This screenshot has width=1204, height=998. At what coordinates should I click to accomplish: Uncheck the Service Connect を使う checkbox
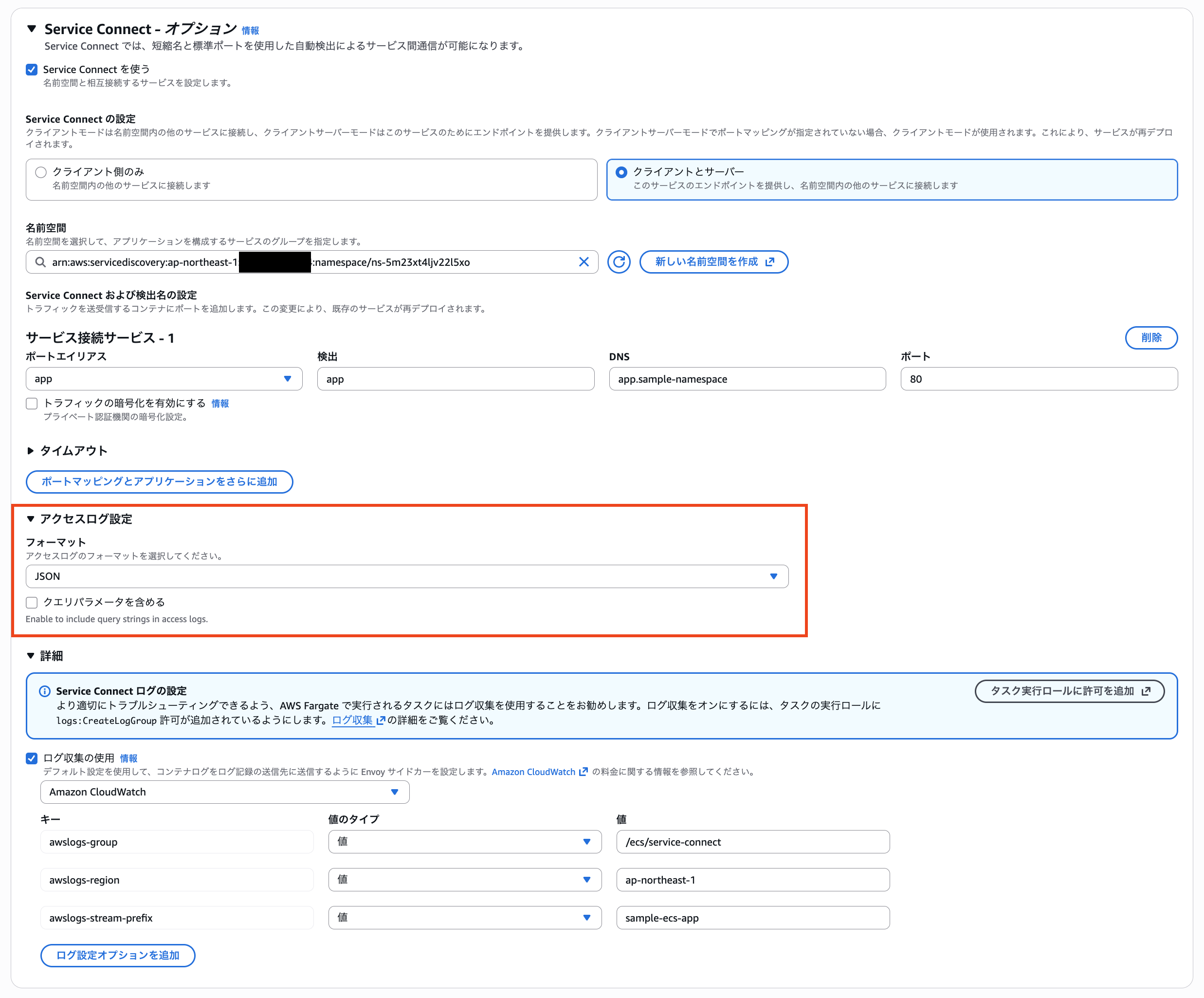(32, 70)
